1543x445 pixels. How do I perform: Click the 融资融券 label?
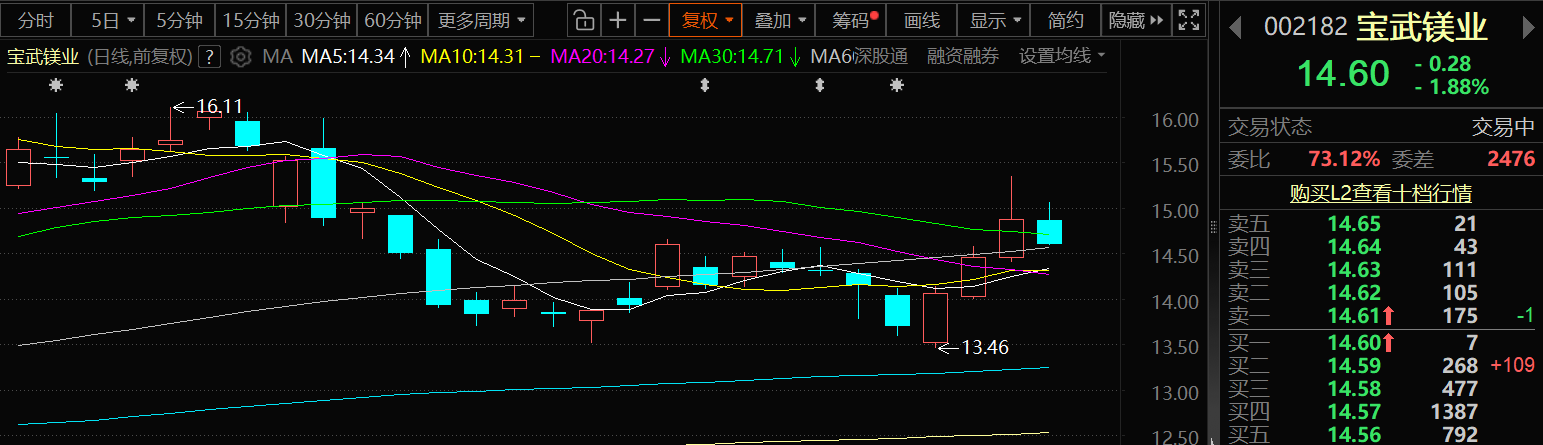point(962,56)
